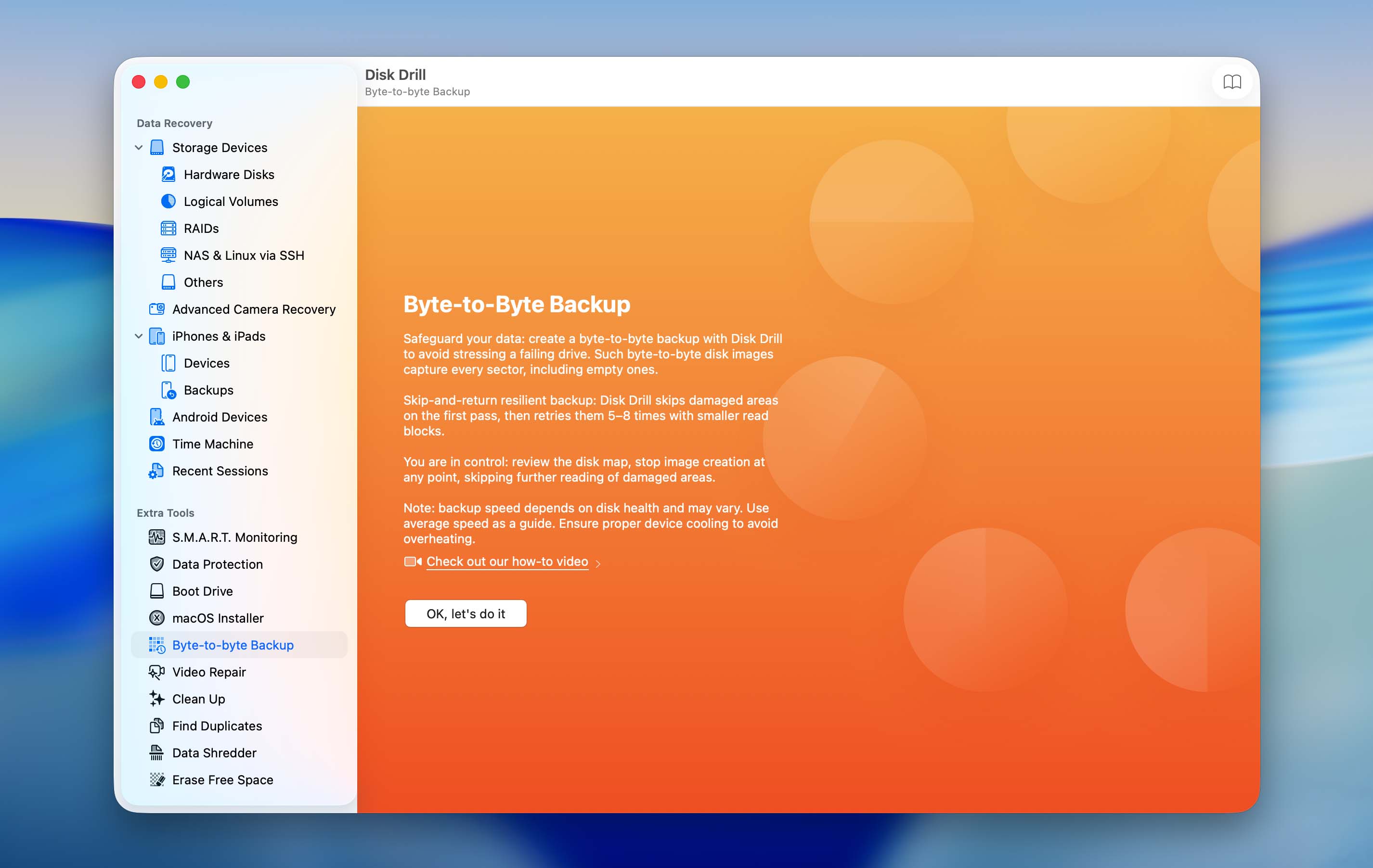The width and height of the screenshot is (1373, 868).
Task: Open Android Devices
Action: coord(239,417)
